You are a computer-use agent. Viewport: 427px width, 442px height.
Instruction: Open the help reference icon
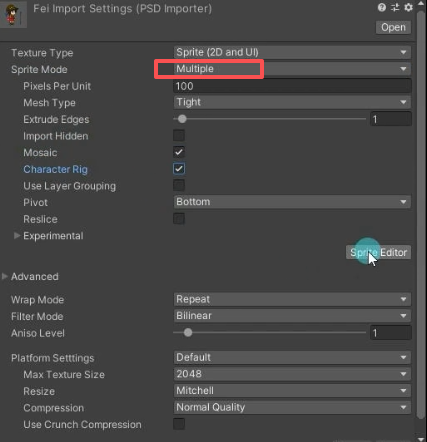tap(382, 7)
